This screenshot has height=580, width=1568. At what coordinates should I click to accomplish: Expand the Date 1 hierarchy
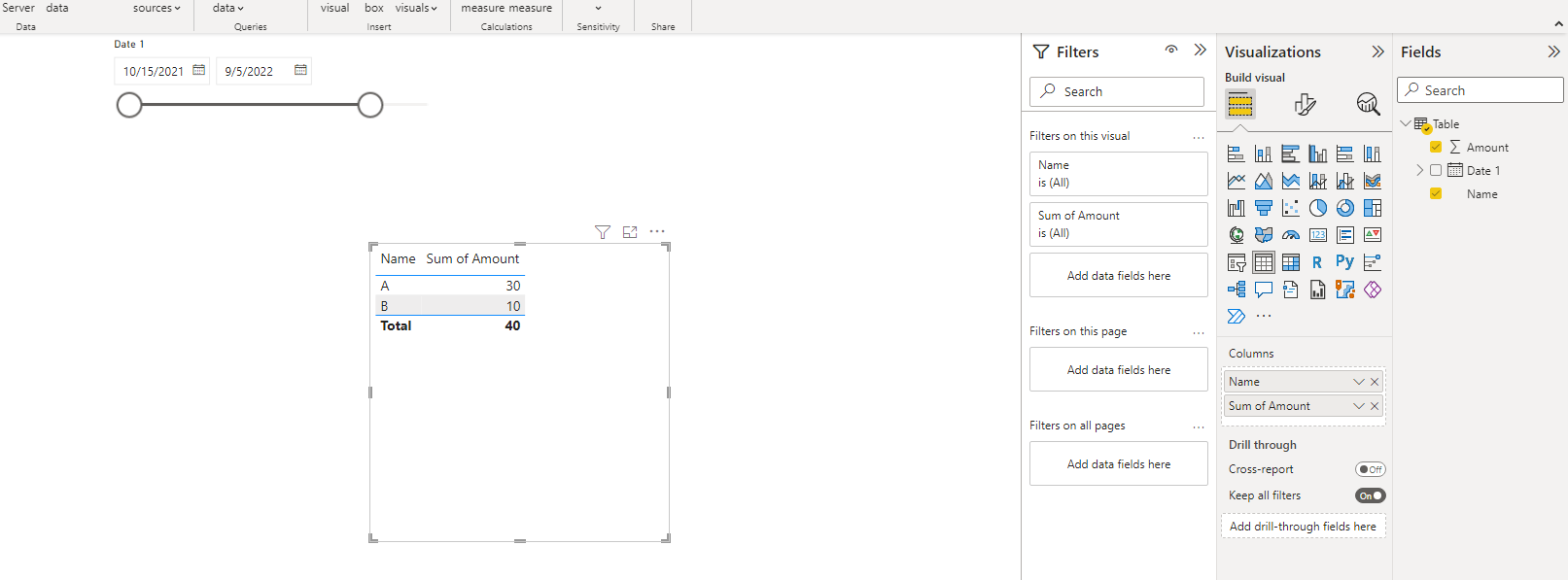(x=1419, y=171)
